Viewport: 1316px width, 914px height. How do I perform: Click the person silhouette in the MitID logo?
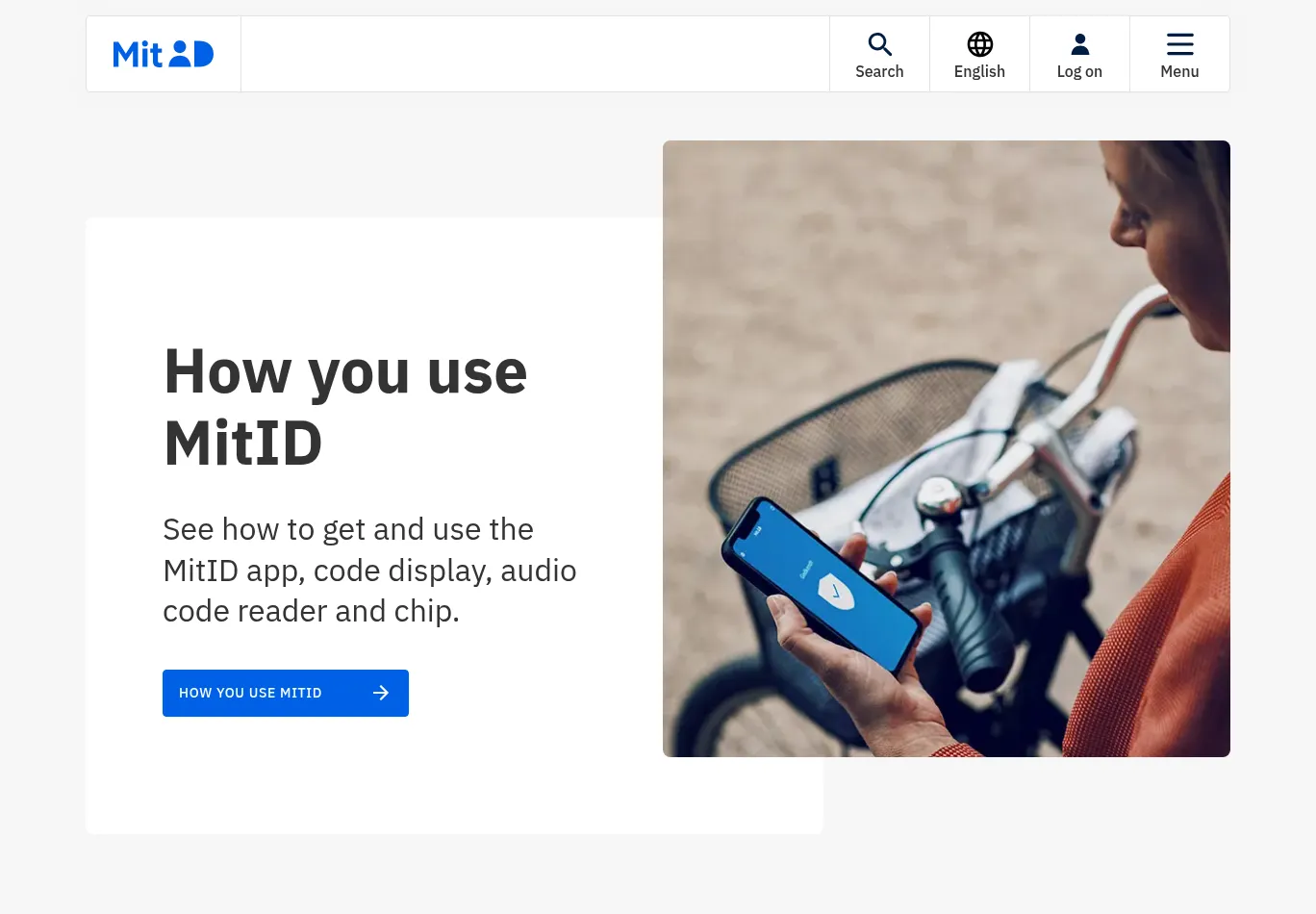pyautogui.click(x=180, y=54)
